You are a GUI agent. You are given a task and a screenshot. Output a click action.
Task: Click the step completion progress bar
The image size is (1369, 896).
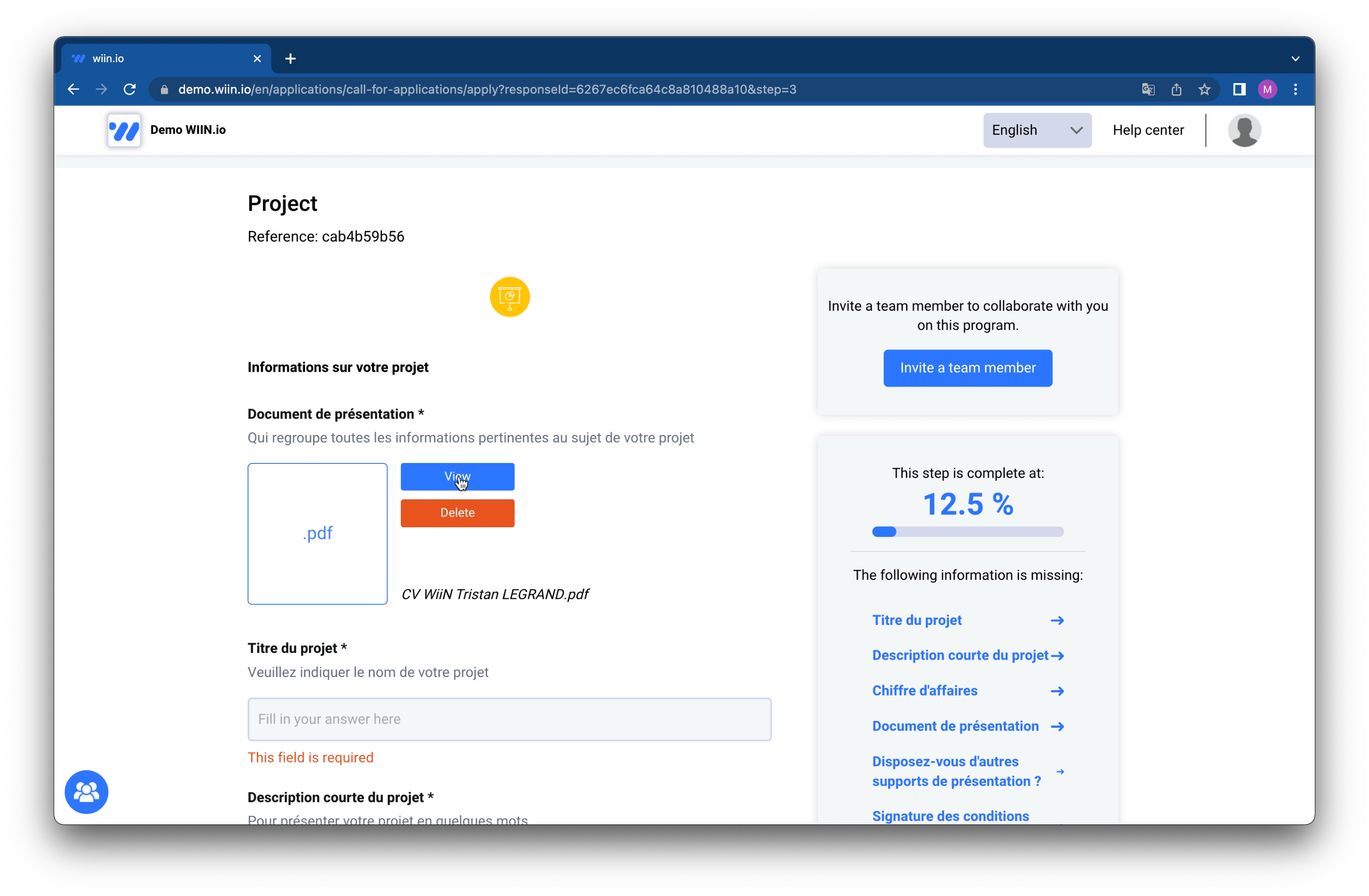967,532
